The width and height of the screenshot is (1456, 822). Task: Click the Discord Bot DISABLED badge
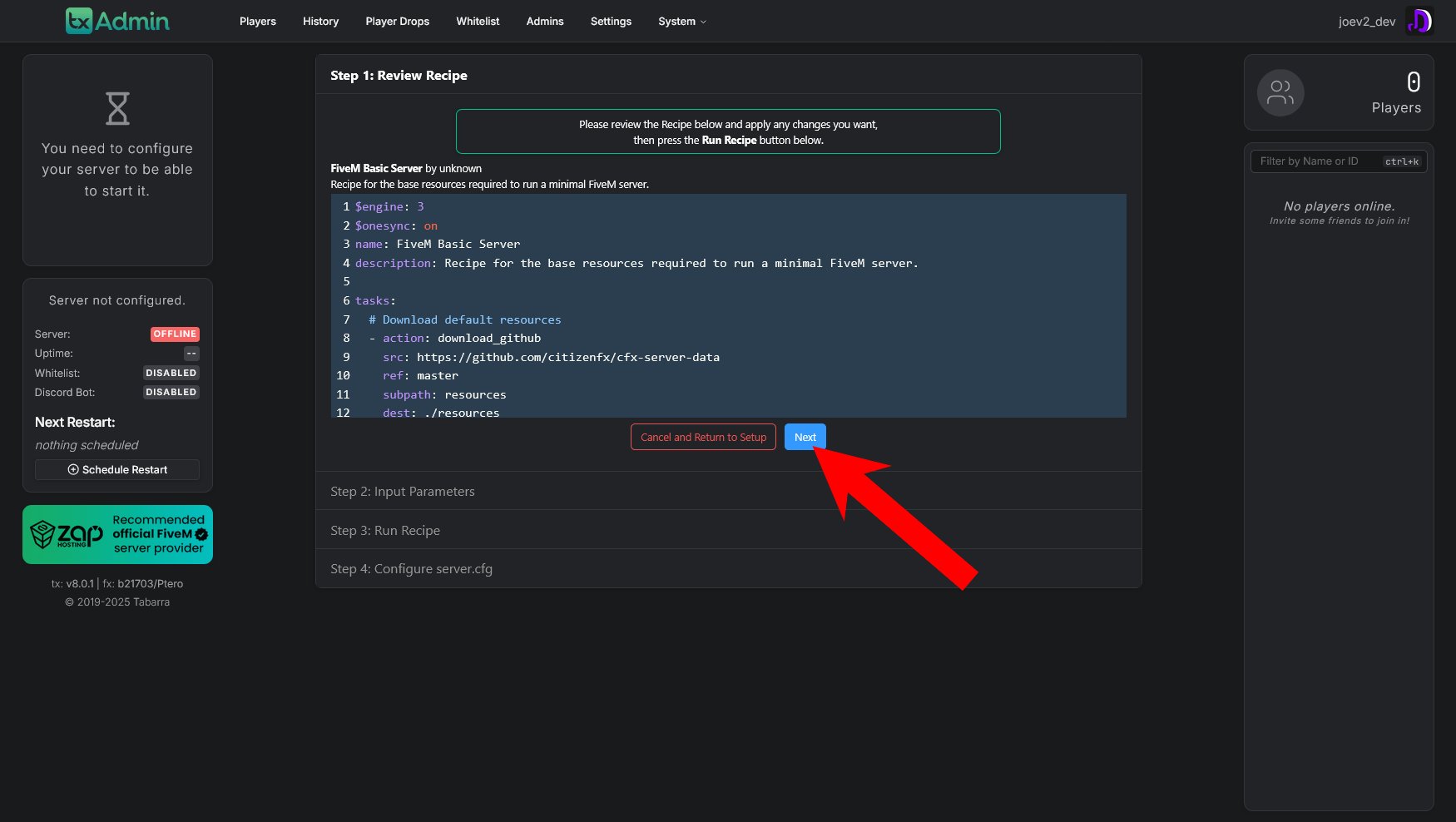click(171, 392)
